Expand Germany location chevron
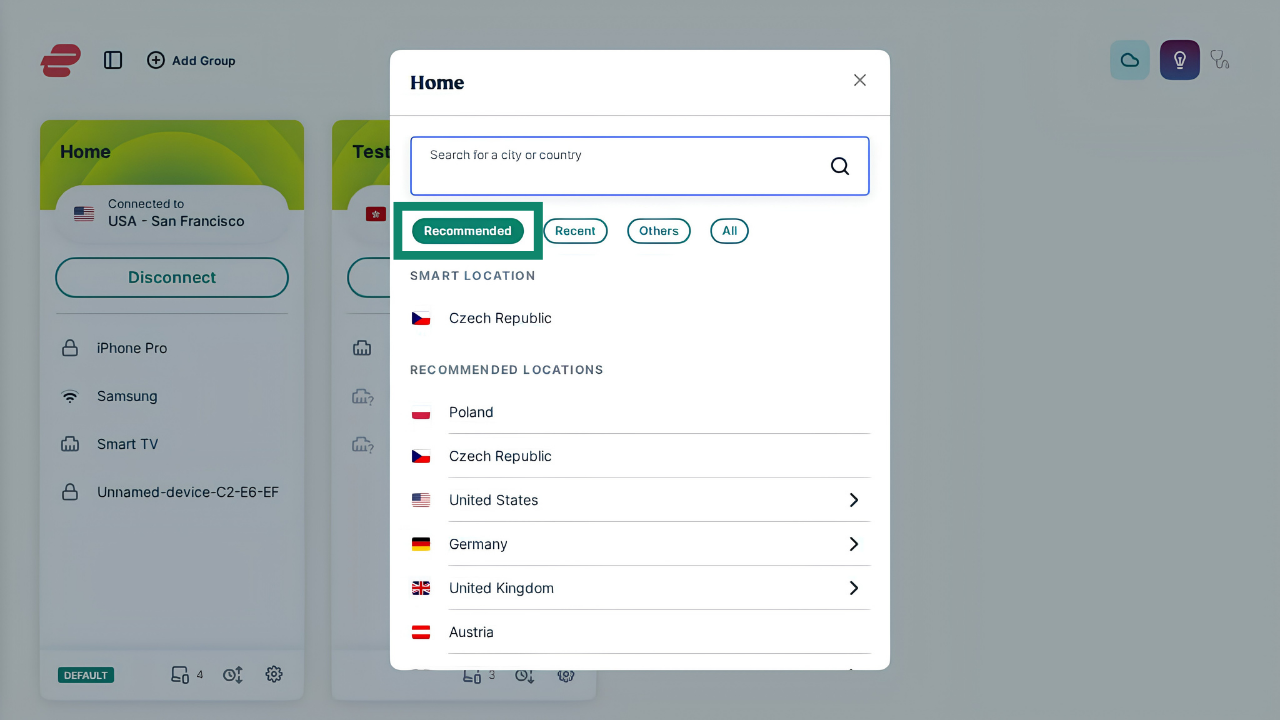The height and width of the screenshot is (720, 1280). (x=854, y=544)
